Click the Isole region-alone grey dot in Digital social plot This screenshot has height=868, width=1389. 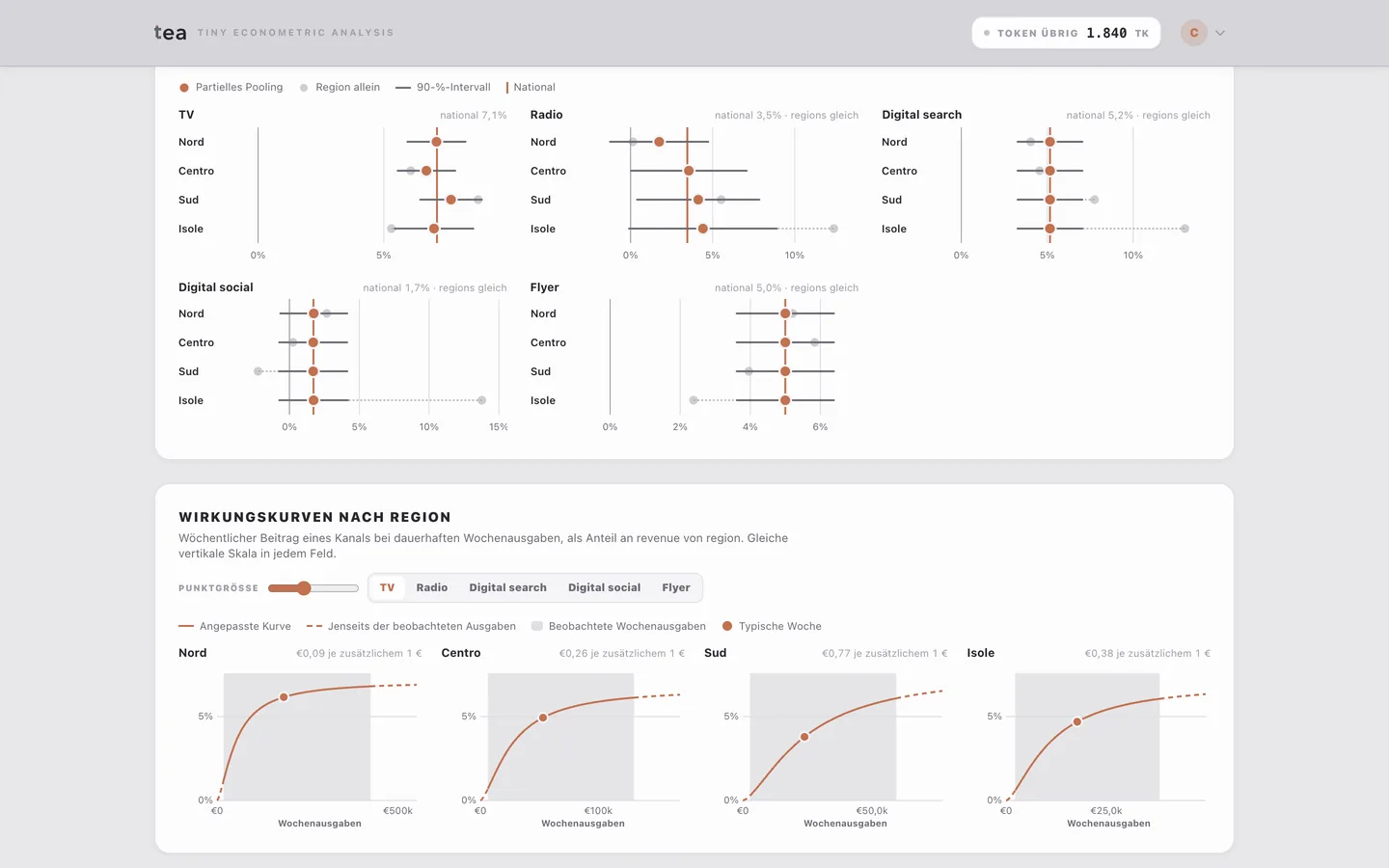tap(481, 400)
